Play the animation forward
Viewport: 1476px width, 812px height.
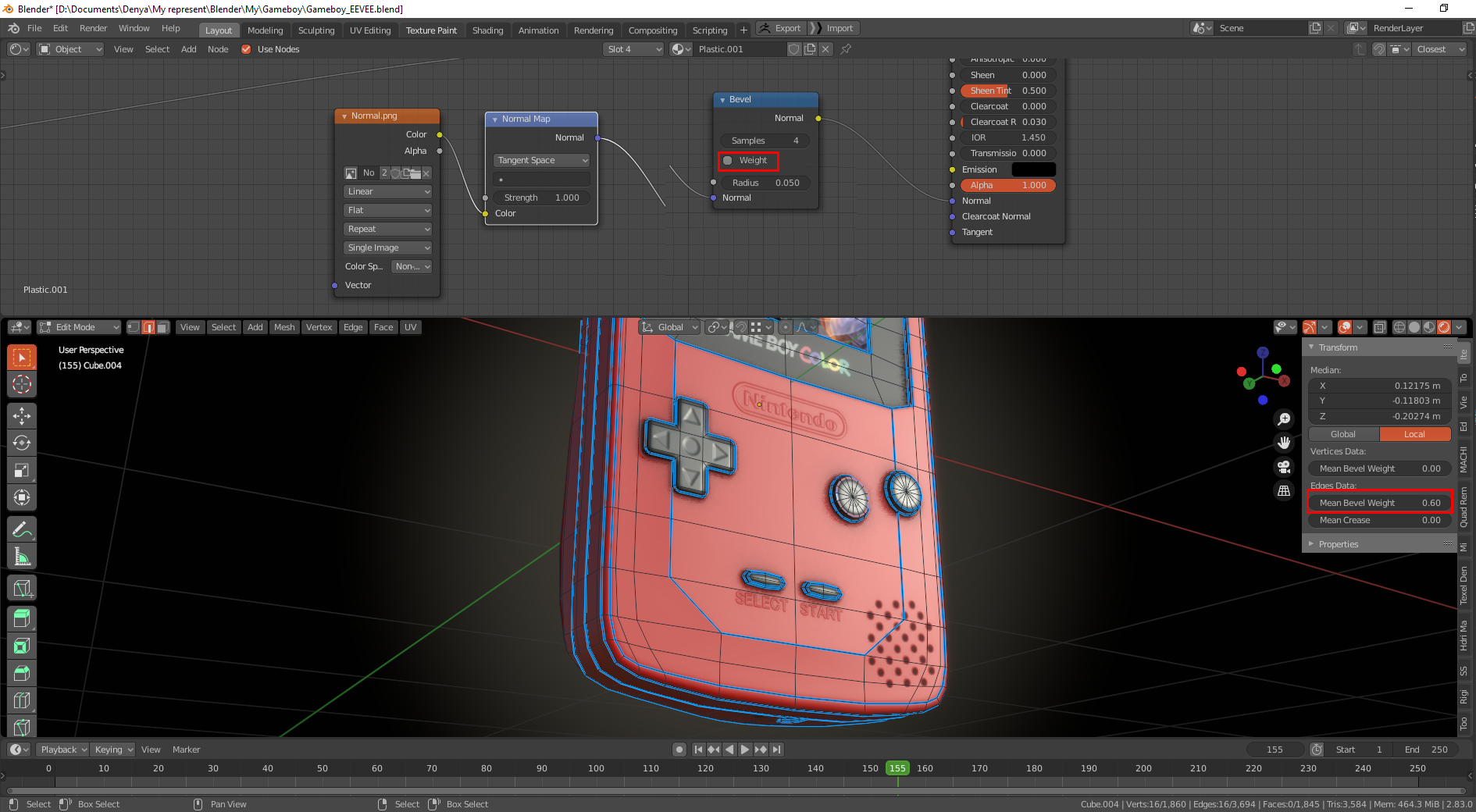[x=745, y=750]
